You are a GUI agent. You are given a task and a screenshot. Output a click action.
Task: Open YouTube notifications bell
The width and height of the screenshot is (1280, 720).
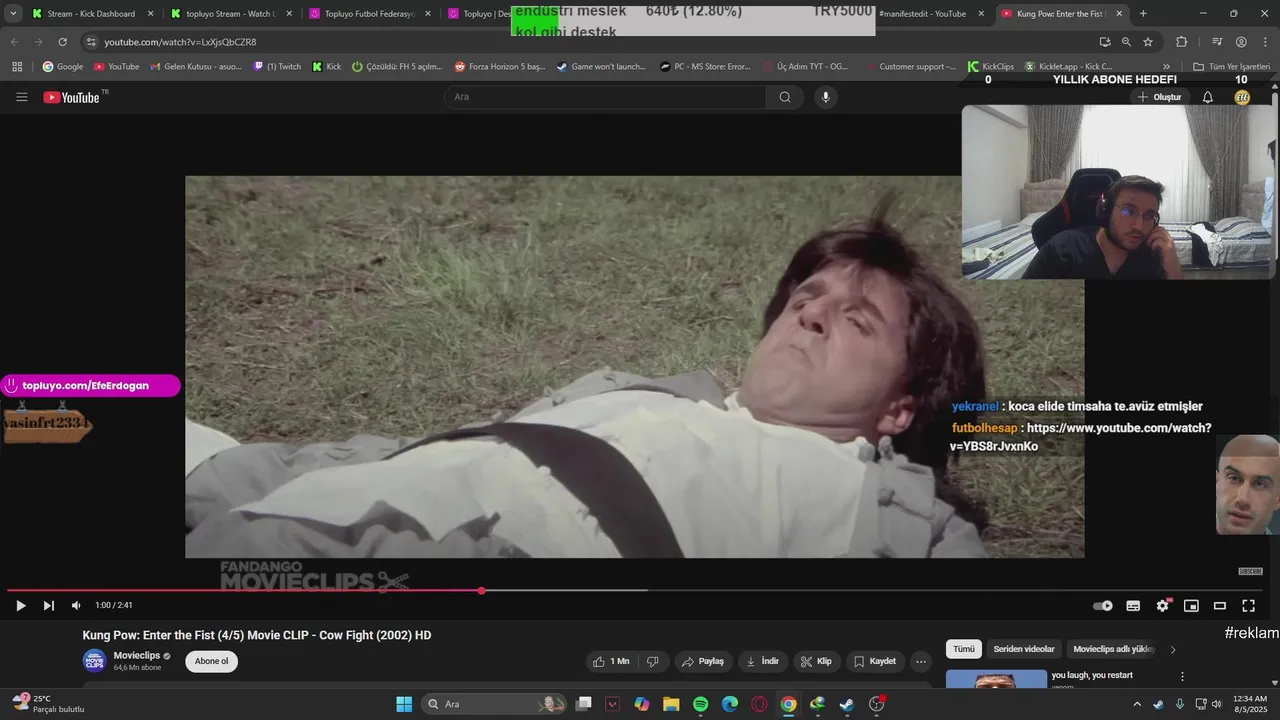(1208, 97)
